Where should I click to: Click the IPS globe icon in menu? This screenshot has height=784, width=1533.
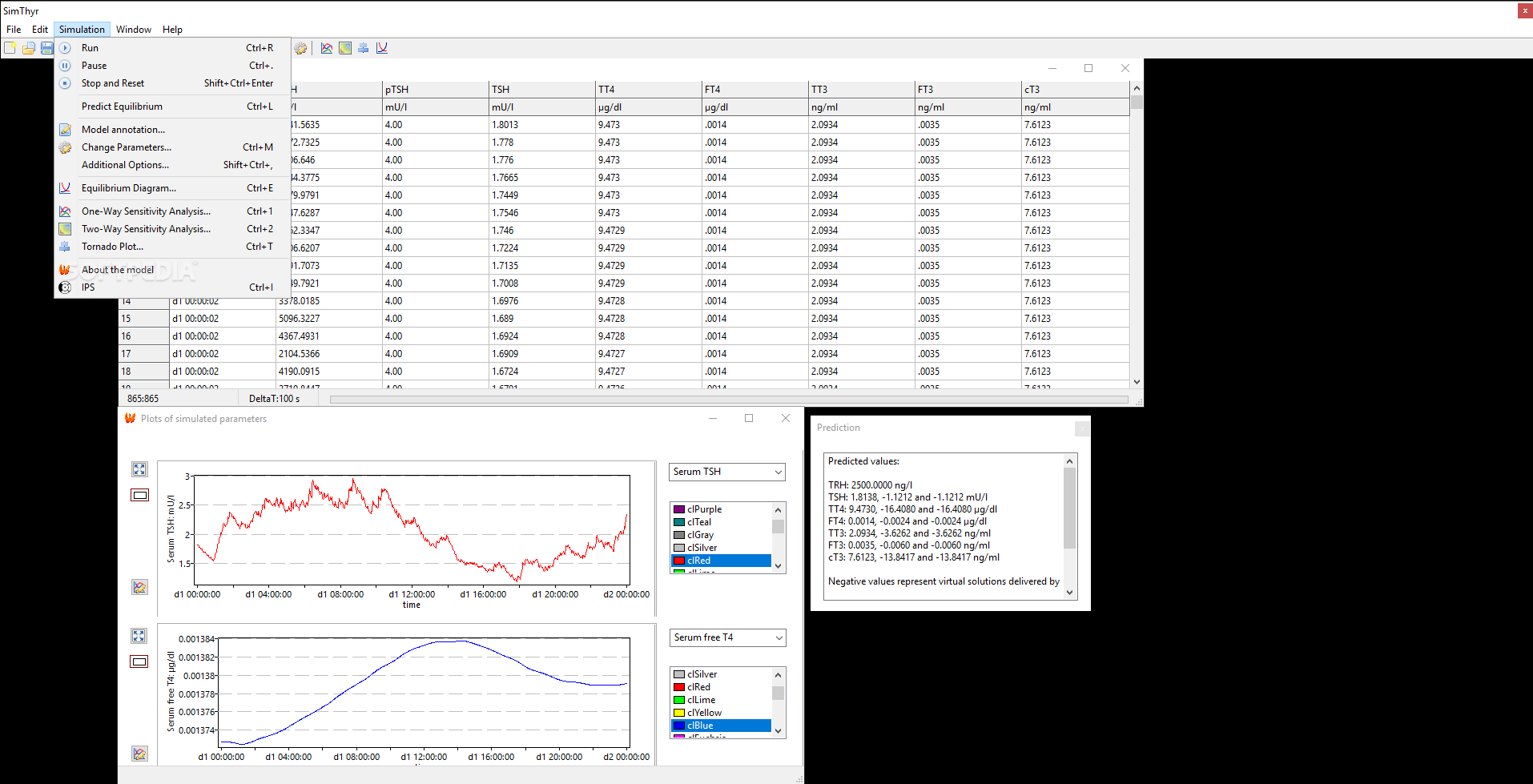[65, 287]
